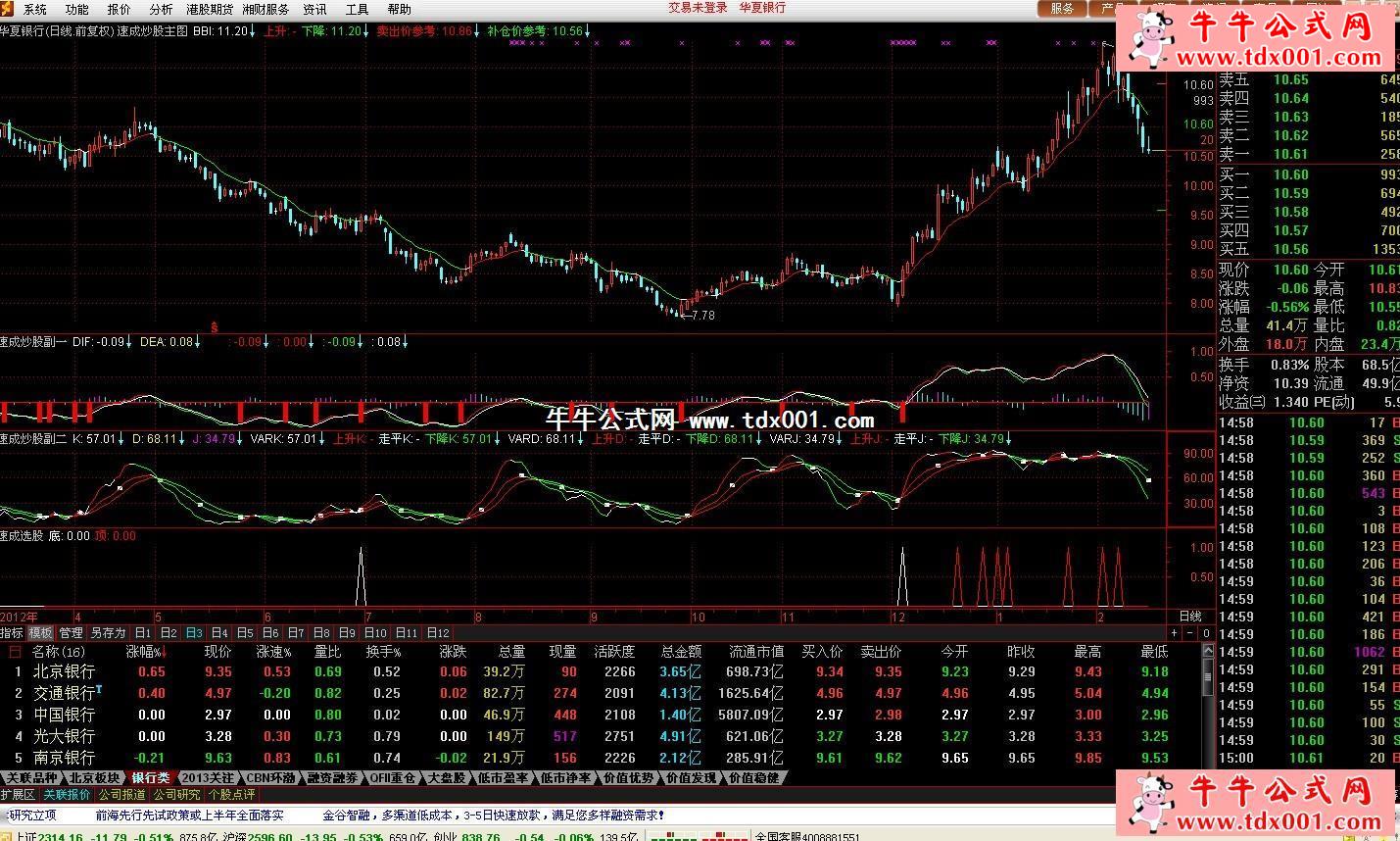
Task: Open the 工具 menu
Action: (357, 9)
